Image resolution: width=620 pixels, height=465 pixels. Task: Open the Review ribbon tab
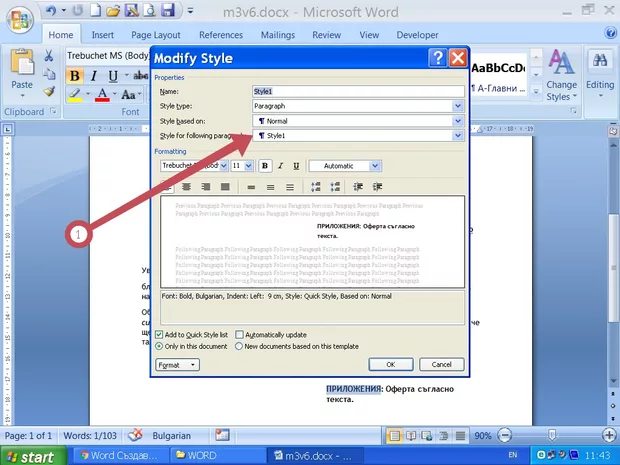click(x=326, y=35)
